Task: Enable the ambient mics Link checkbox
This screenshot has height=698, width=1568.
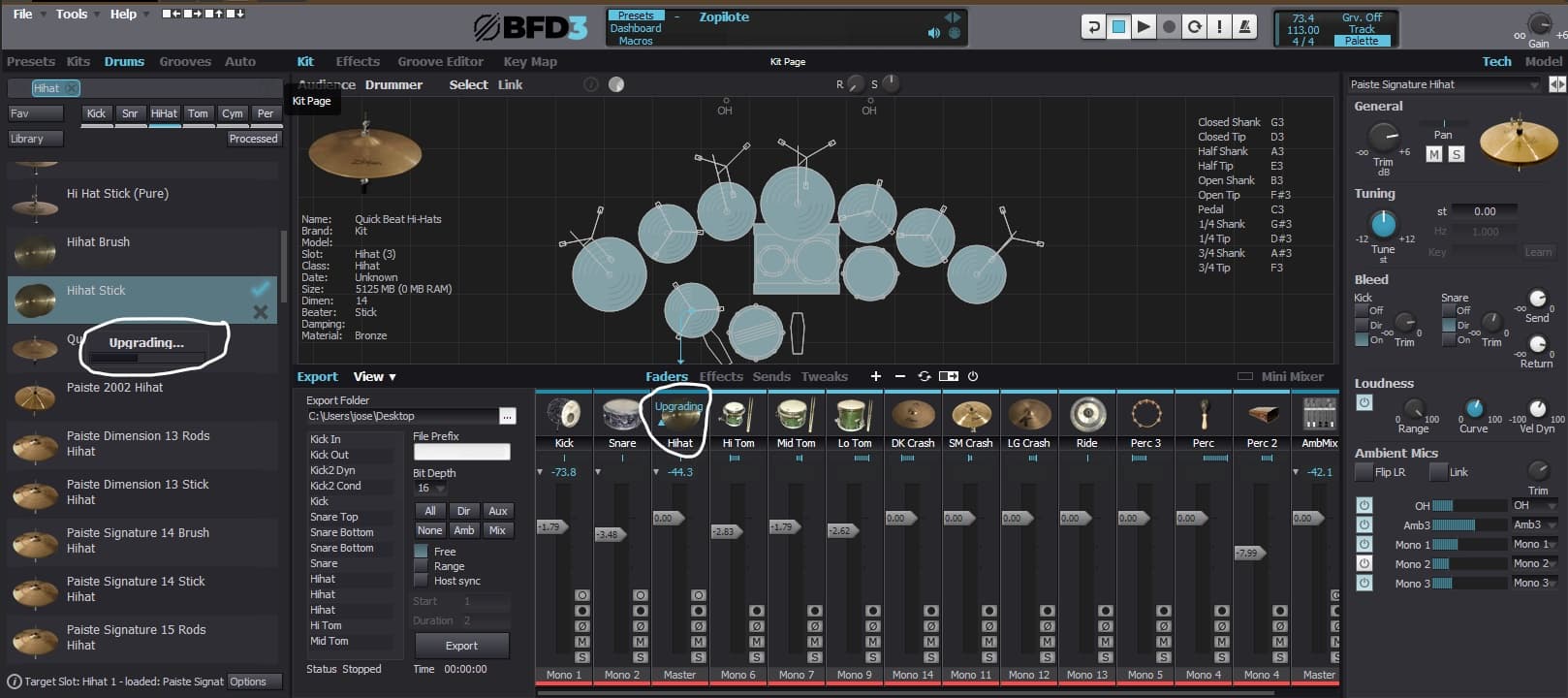Action: [x=1438, y=472]
